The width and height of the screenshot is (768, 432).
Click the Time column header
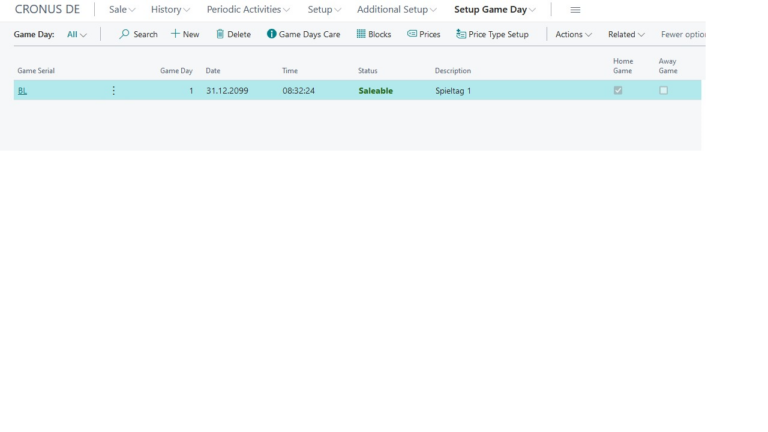pyautogui.click(x=289, y=71)
